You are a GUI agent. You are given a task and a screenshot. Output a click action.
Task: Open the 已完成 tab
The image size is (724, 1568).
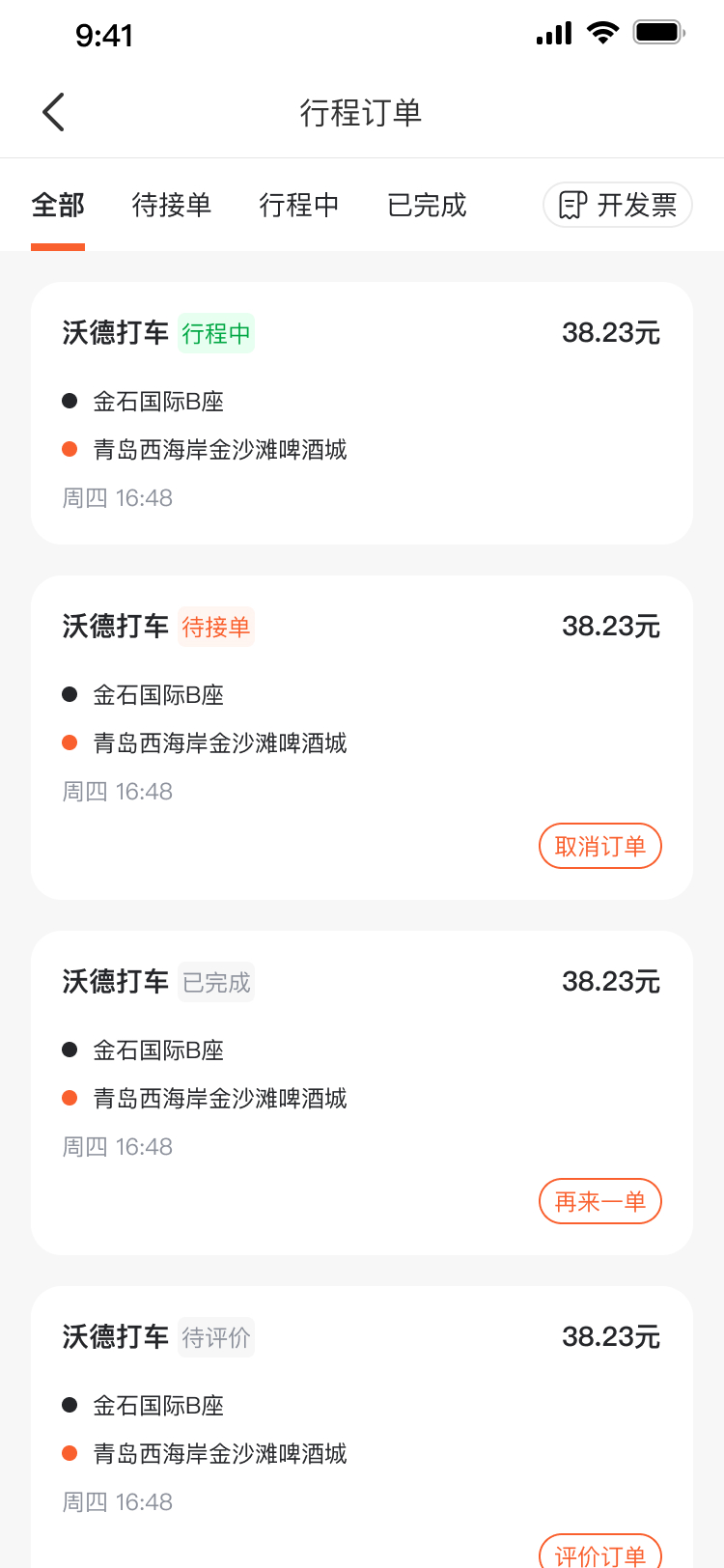[427, 205]
